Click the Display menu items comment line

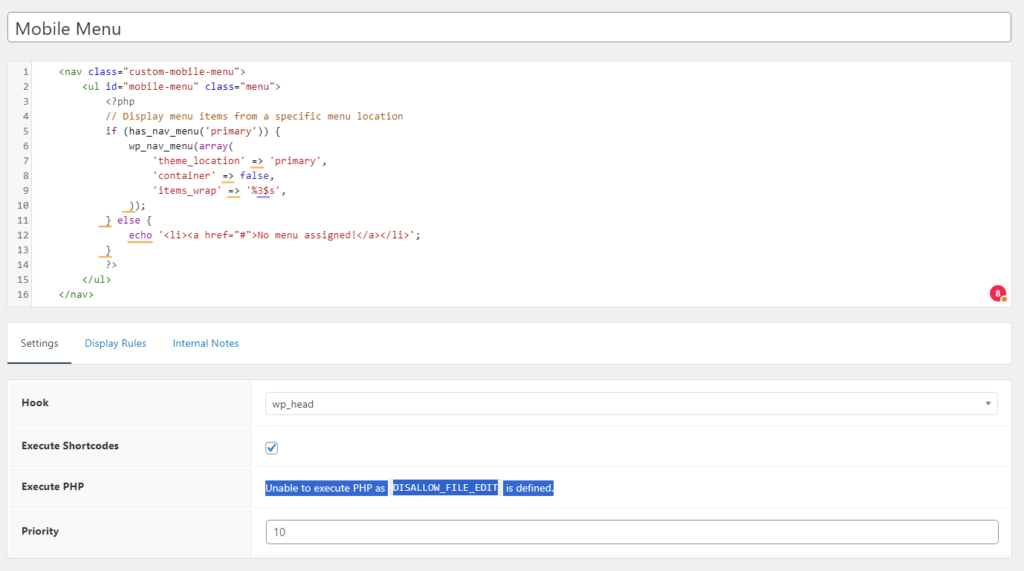[x=254, y=116]
